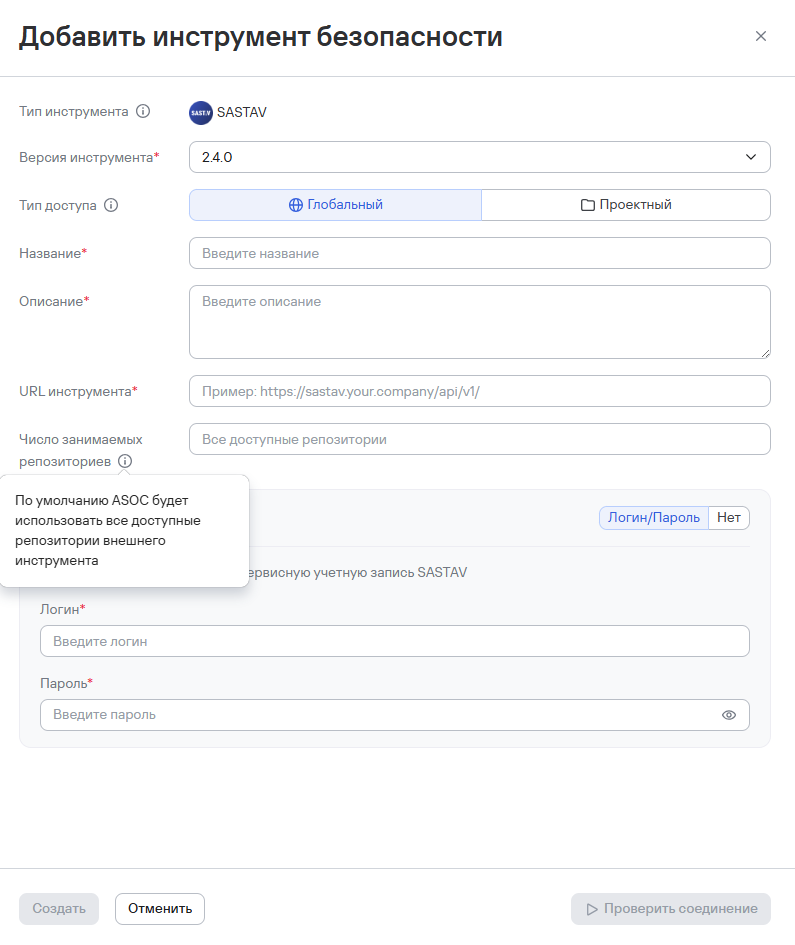
Task: Select Проектный access type
Action: click(626, 205)
